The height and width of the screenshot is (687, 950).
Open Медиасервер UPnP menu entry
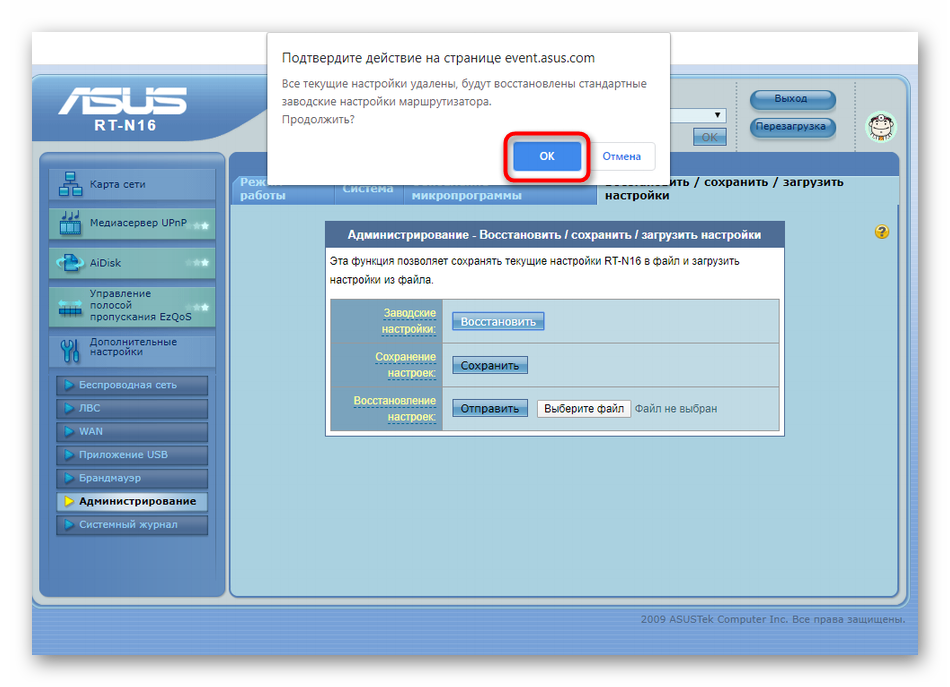[x=132, y=224]
